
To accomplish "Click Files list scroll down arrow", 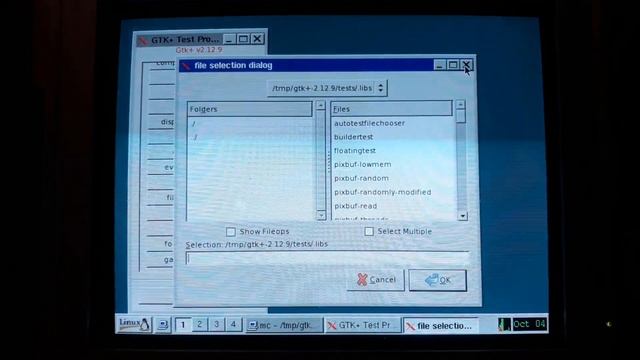I will pyautogui.click(x=462, y=216).
